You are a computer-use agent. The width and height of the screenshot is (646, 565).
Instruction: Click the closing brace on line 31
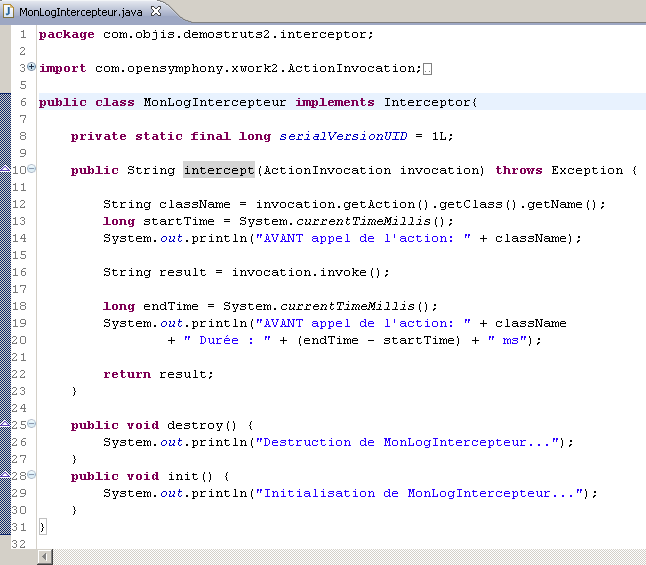[42, 526]
